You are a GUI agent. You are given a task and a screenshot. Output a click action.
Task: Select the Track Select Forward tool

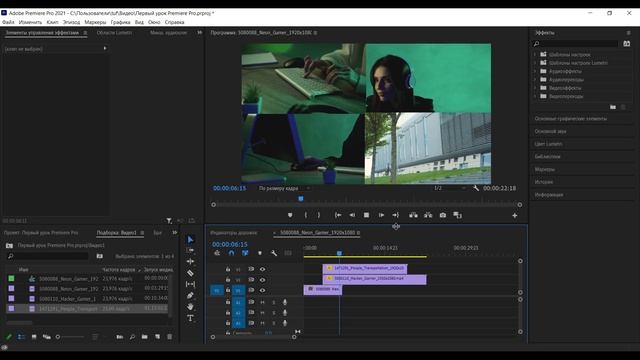(190, 250)
